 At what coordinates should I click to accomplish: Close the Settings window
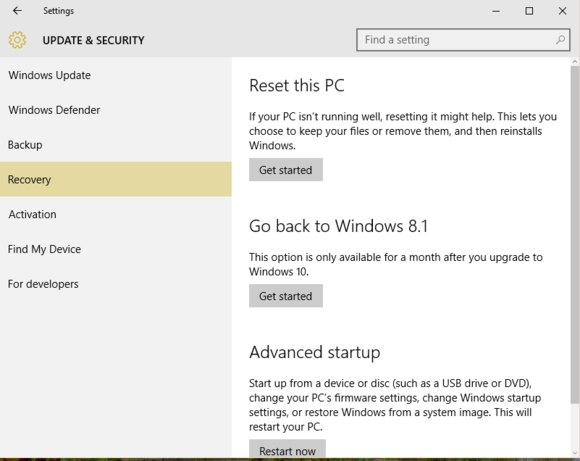(x=562, y=11)
